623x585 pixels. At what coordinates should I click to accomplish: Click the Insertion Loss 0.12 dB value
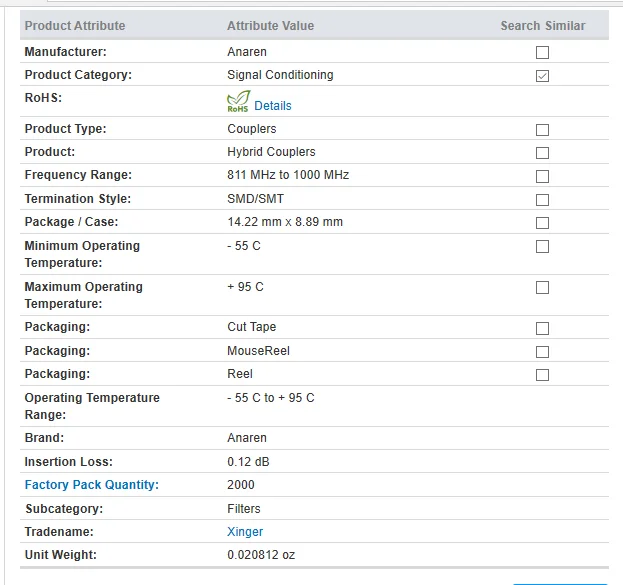(x=248, y=462)
